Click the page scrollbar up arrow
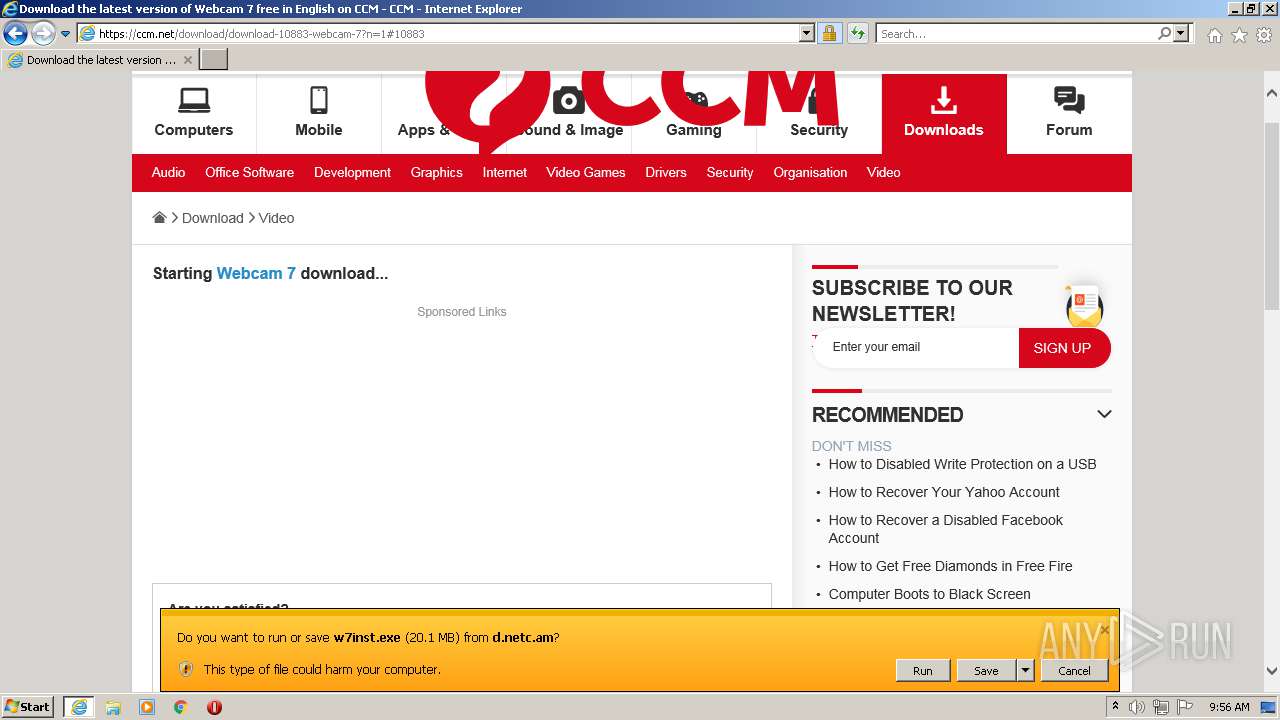This screenshot has height=720, width=1280. coord(1271,93)
